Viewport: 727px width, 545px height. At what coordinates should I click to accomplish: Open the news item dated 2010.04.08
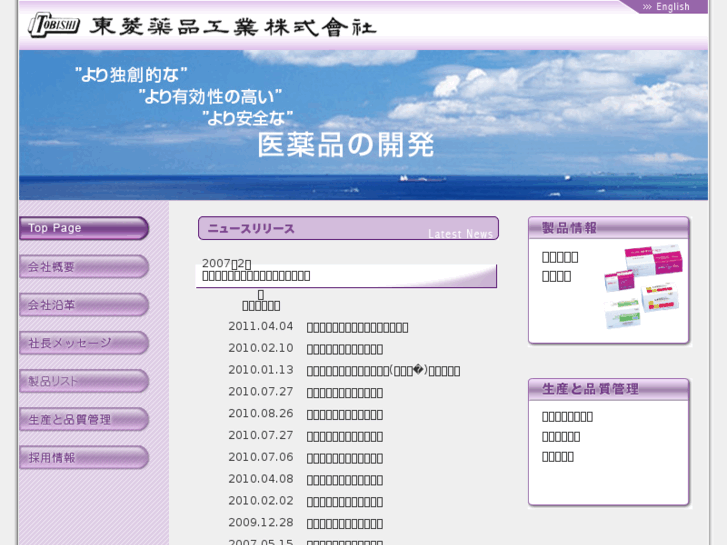345,480
